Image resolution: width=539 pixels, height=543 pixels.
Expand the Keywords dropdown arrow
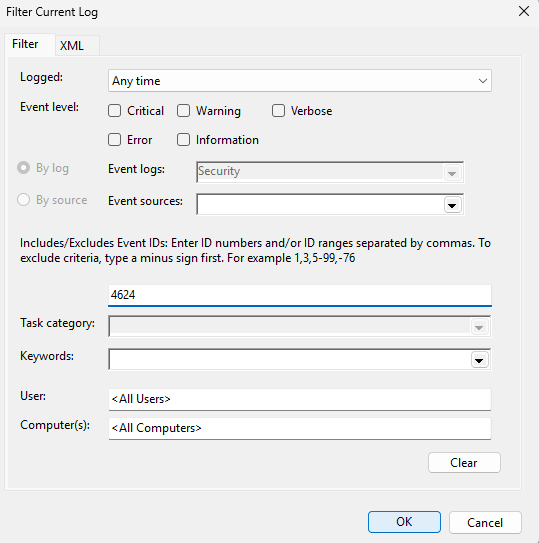click(x=479, y=360)
